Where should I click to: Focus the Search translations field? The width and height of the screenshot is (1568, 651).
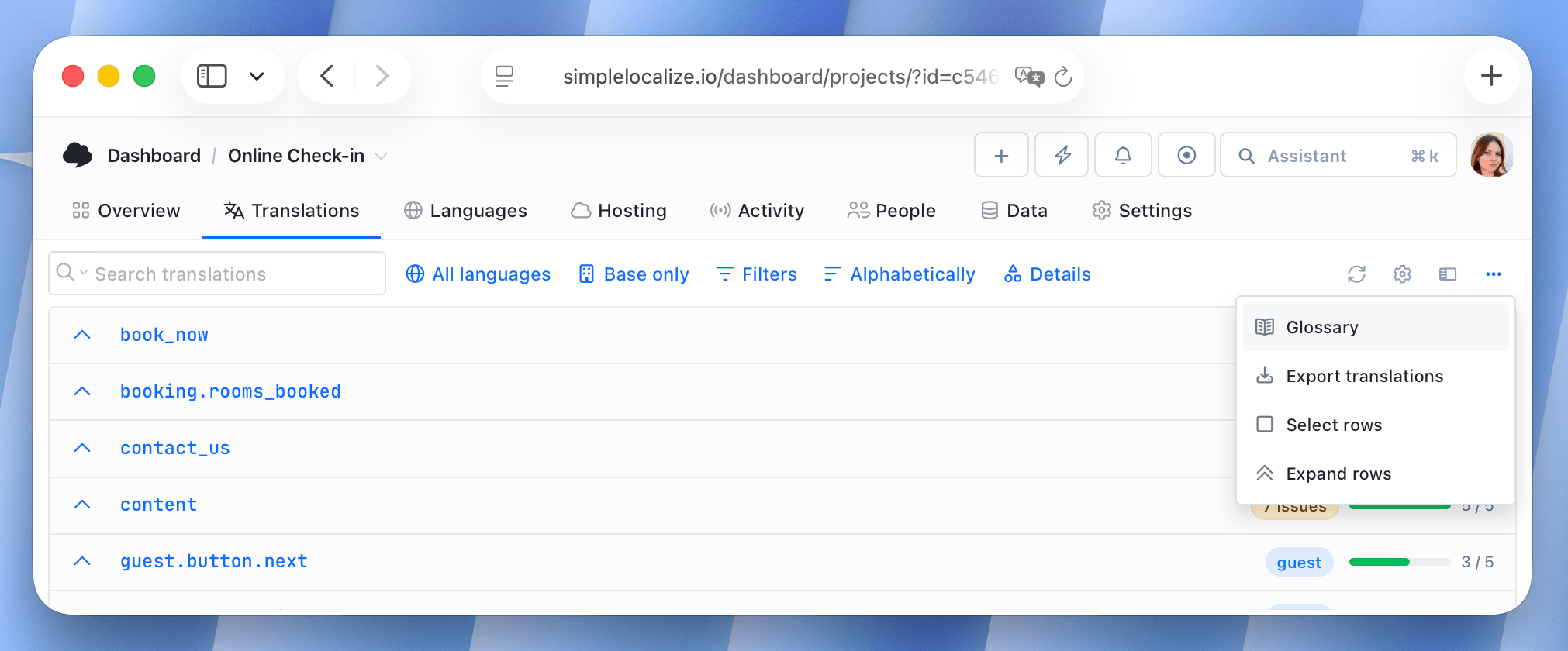click(217, 274)
